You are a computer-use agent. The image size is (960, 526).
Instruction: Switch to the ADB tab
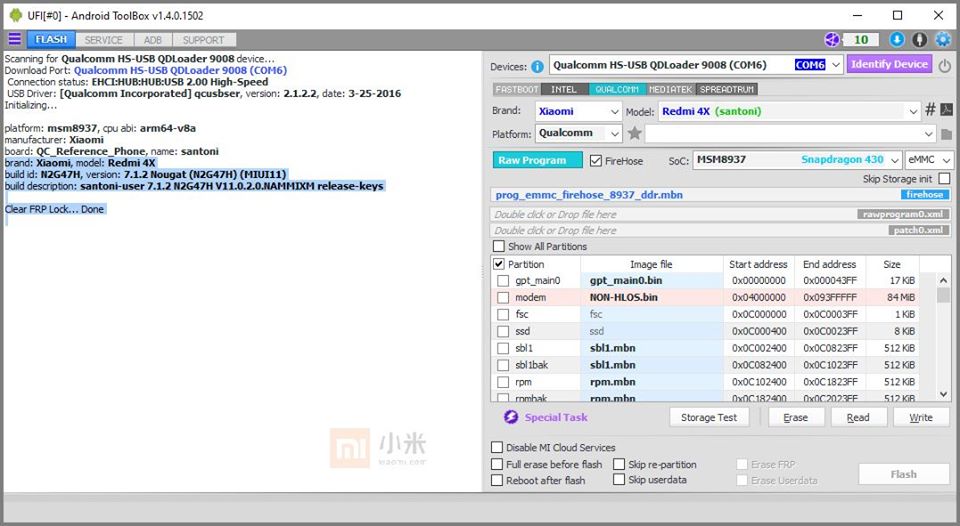[x=152, y=40]
